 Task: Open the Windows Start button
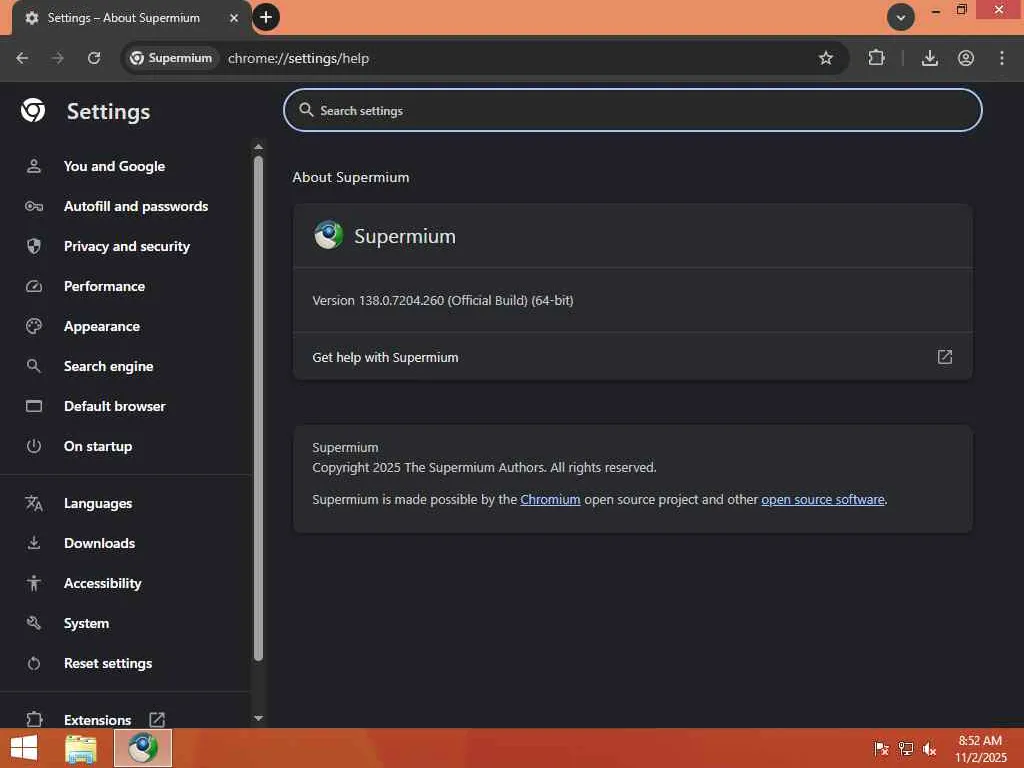tap(24, 748)
